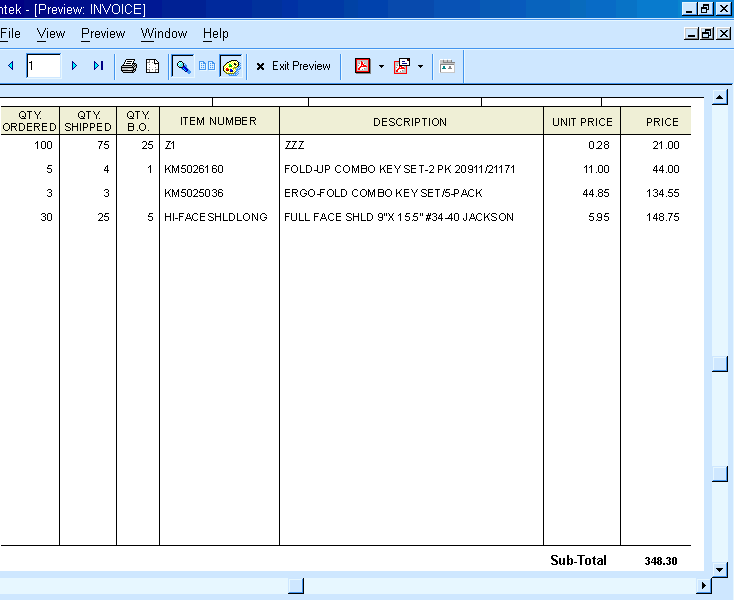Click the Sub-Total label
The height and width of the screenshot is (600, 736).
click(x=578, y=561)
